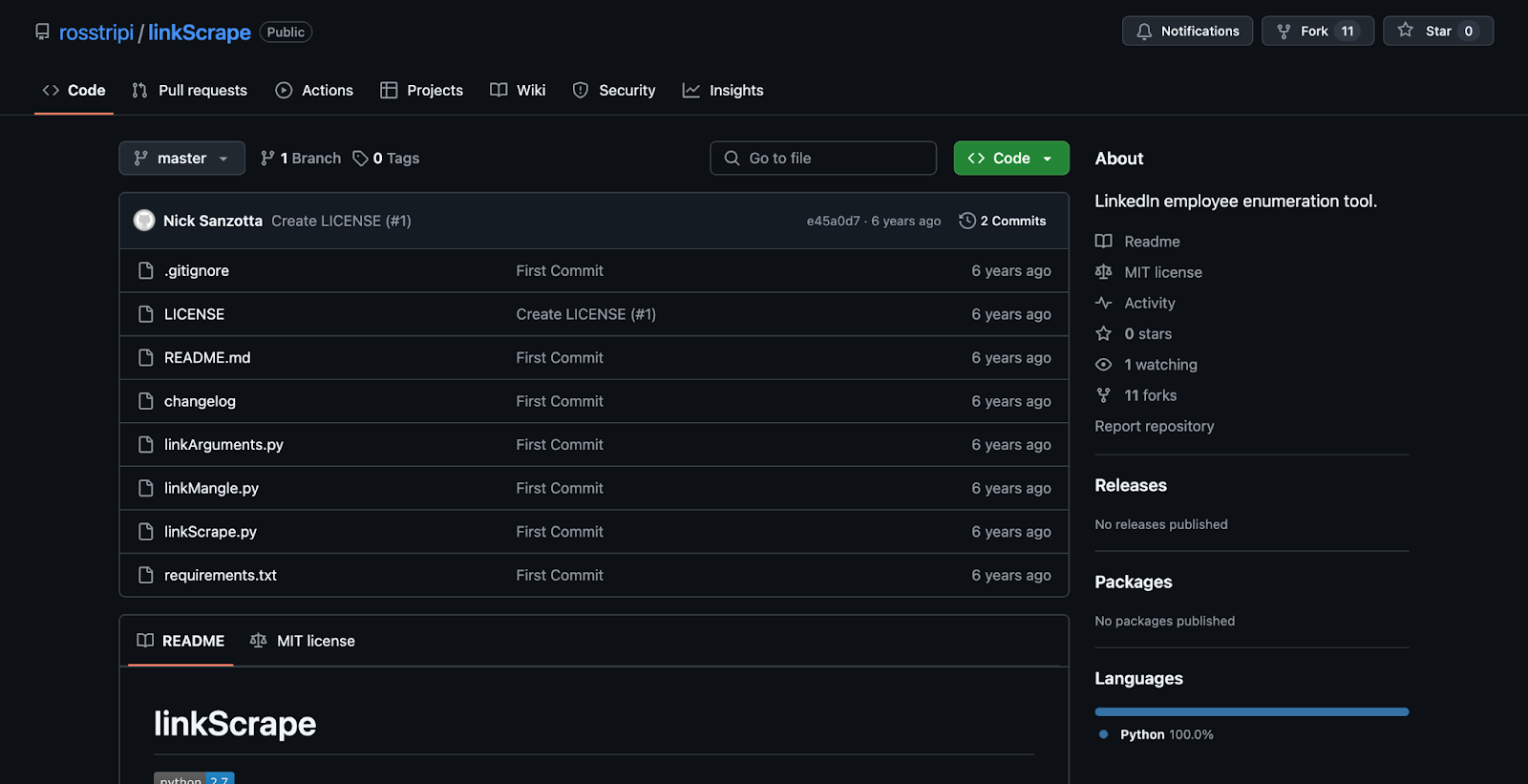Open the Packages heading link
The height and width of the screenshot is (784, 1528).
point(1134,582)
